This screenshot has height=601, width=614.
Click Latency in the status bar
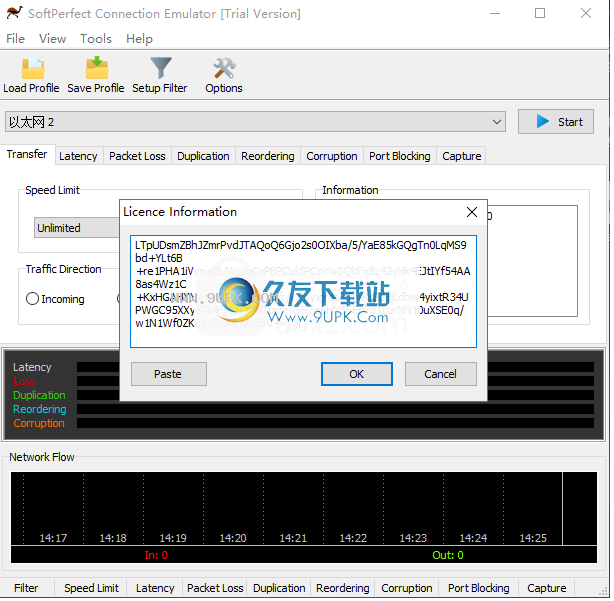pos(155,588)
